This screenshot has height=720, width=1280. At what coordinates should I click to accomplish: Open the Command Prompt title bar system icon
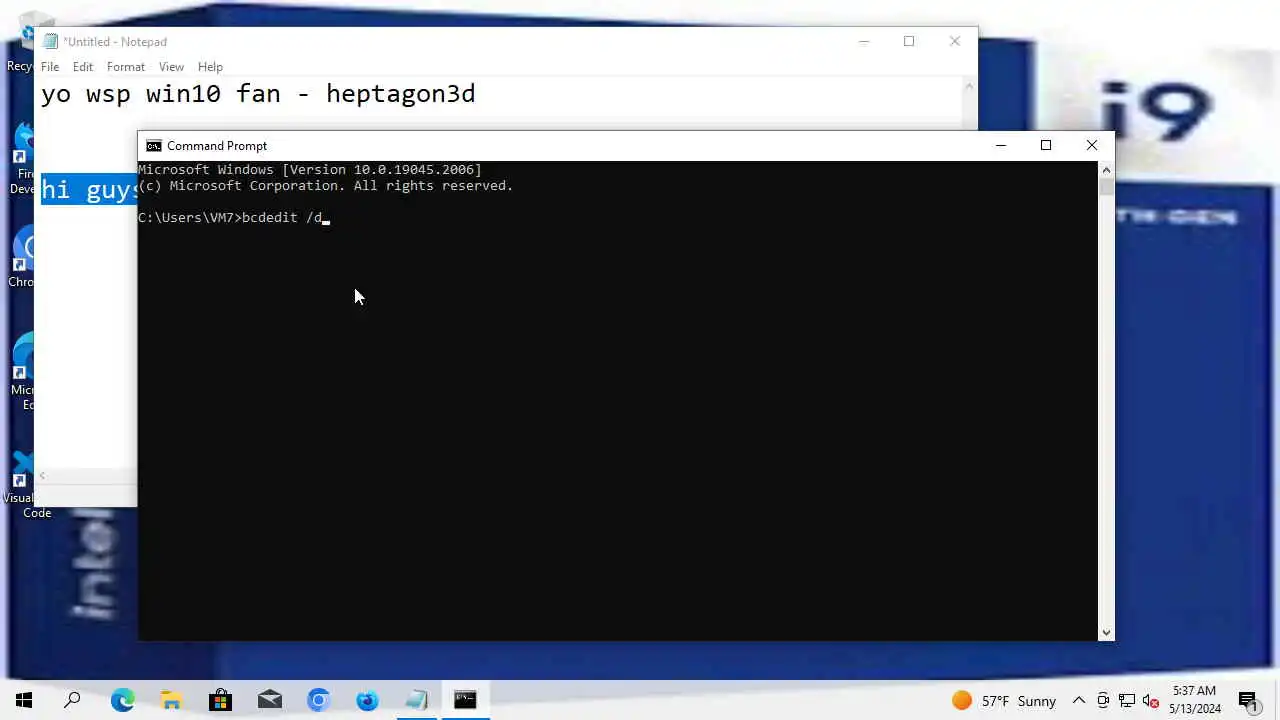point(153,146)
